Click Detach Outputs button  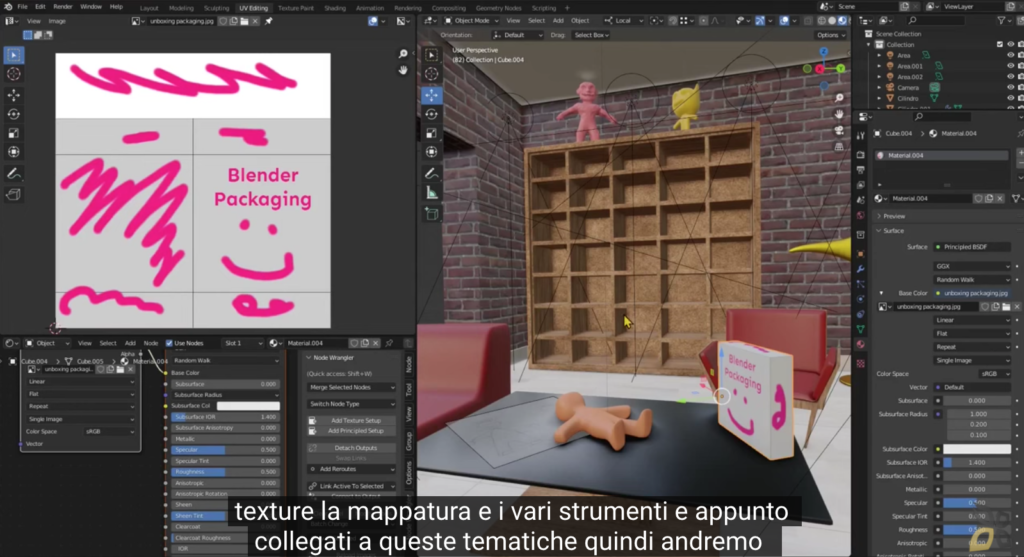tap(351, 448)
